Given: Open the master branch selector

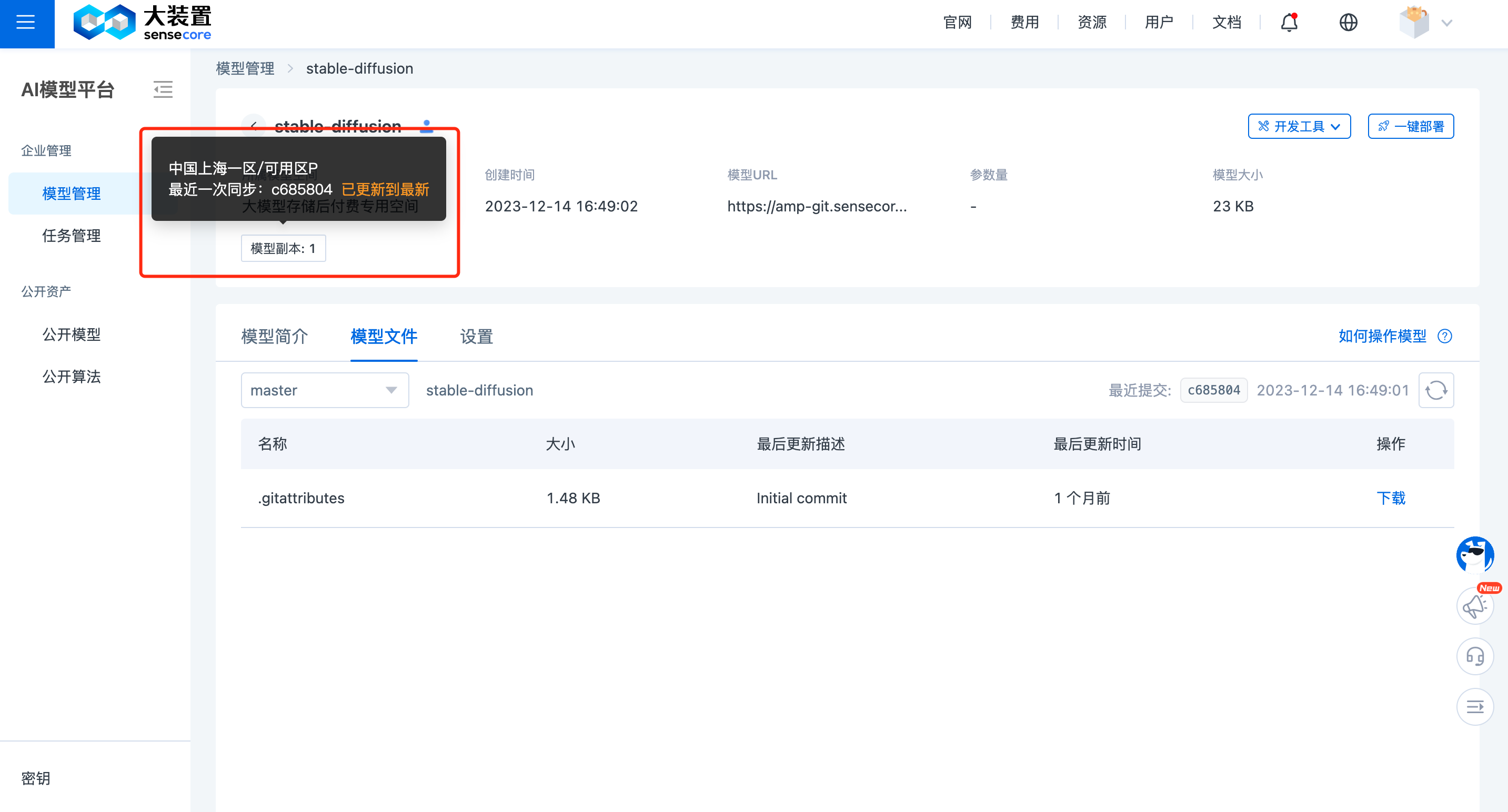Looking at the screenshot, I should pos(325,390).
